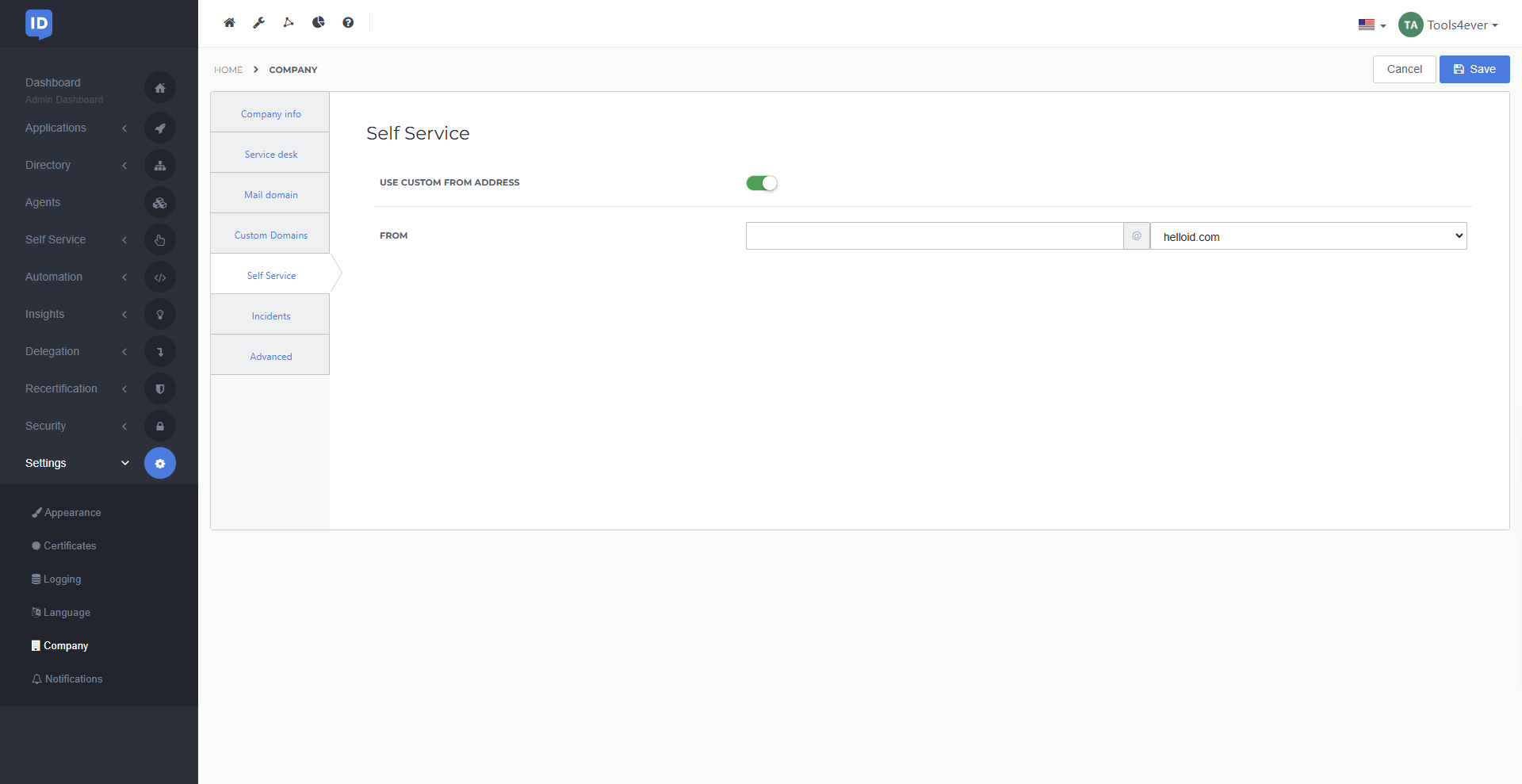Click the COMPANY breadcrumb text
1522x784 pixels.
293,70
